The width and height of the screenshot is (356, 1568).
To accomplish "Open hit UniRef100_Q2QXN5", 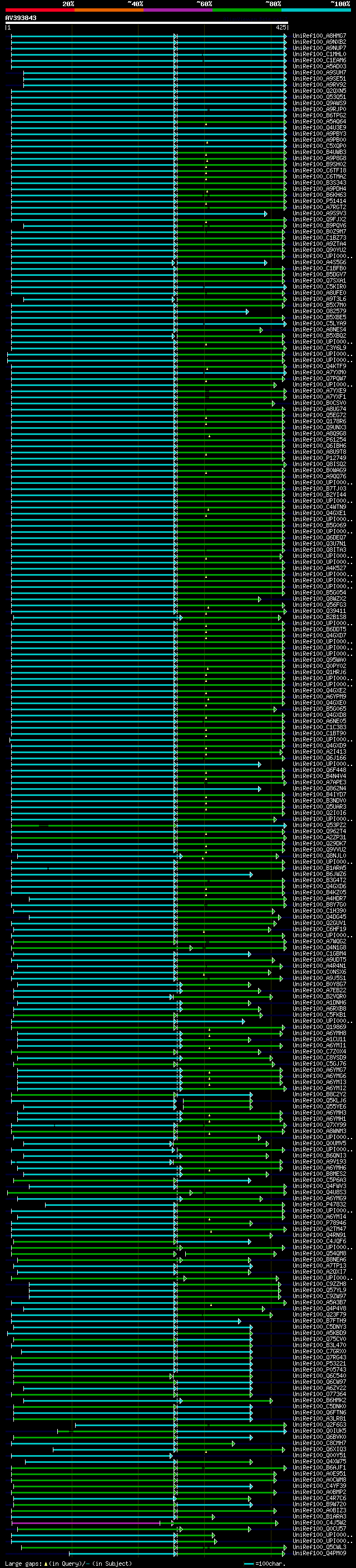I will 319,91.
